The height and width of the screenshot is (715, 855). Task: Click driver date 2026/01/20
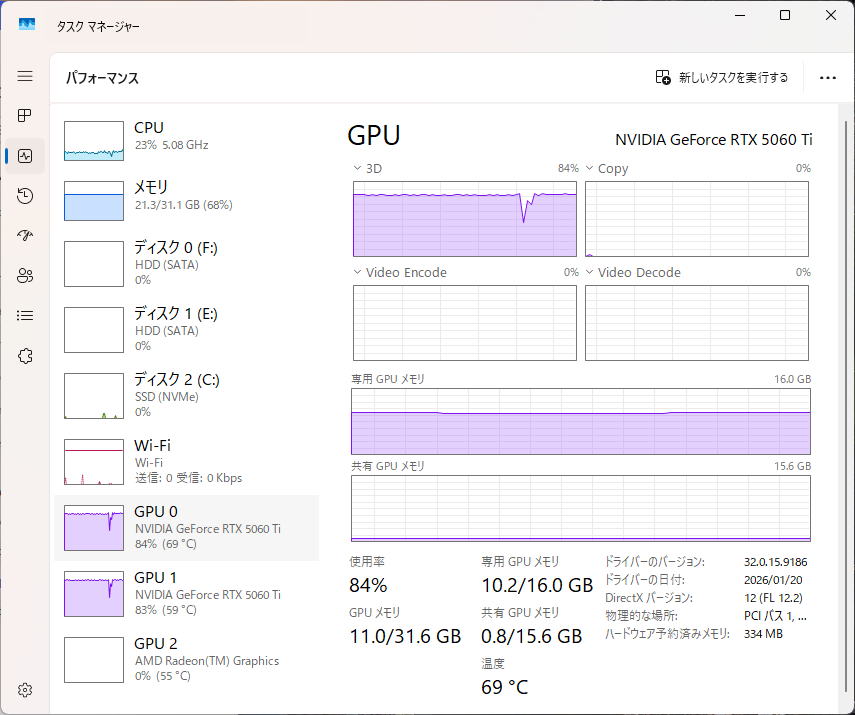[773, 580]
